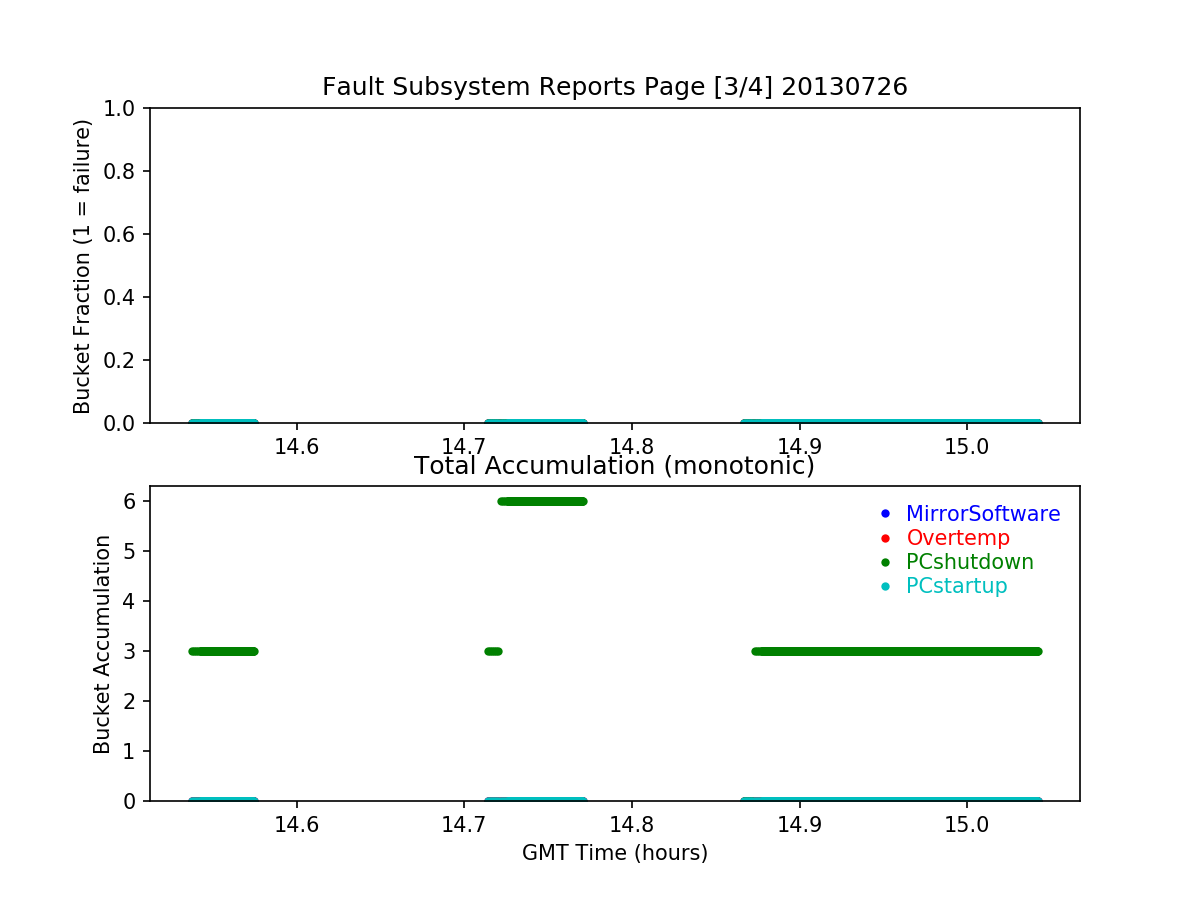Click the GMT Time (hours) axis label

pyautogui.click(x=614, y=853)
